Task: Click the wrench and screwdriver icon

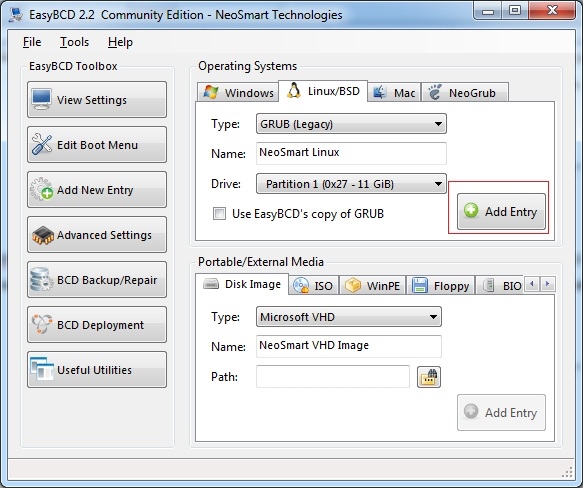Action: pyautogui.click(x=42, y=144)
